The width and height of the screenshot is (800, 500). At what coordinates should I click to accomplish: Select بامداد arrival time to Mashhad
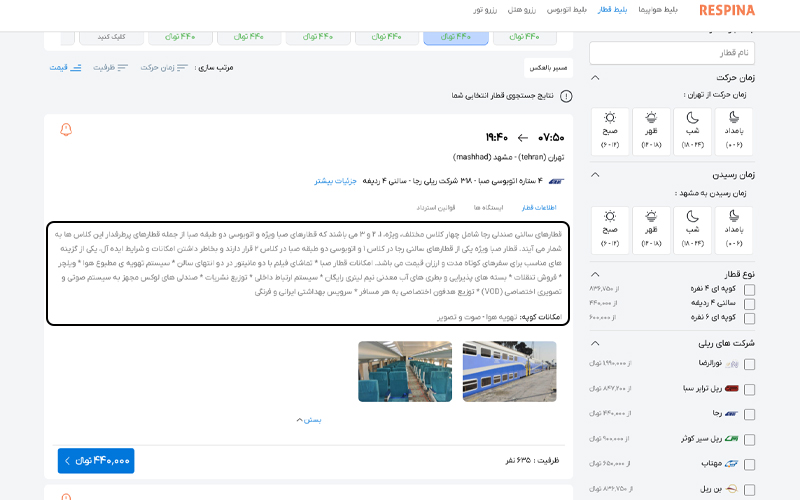734,230
